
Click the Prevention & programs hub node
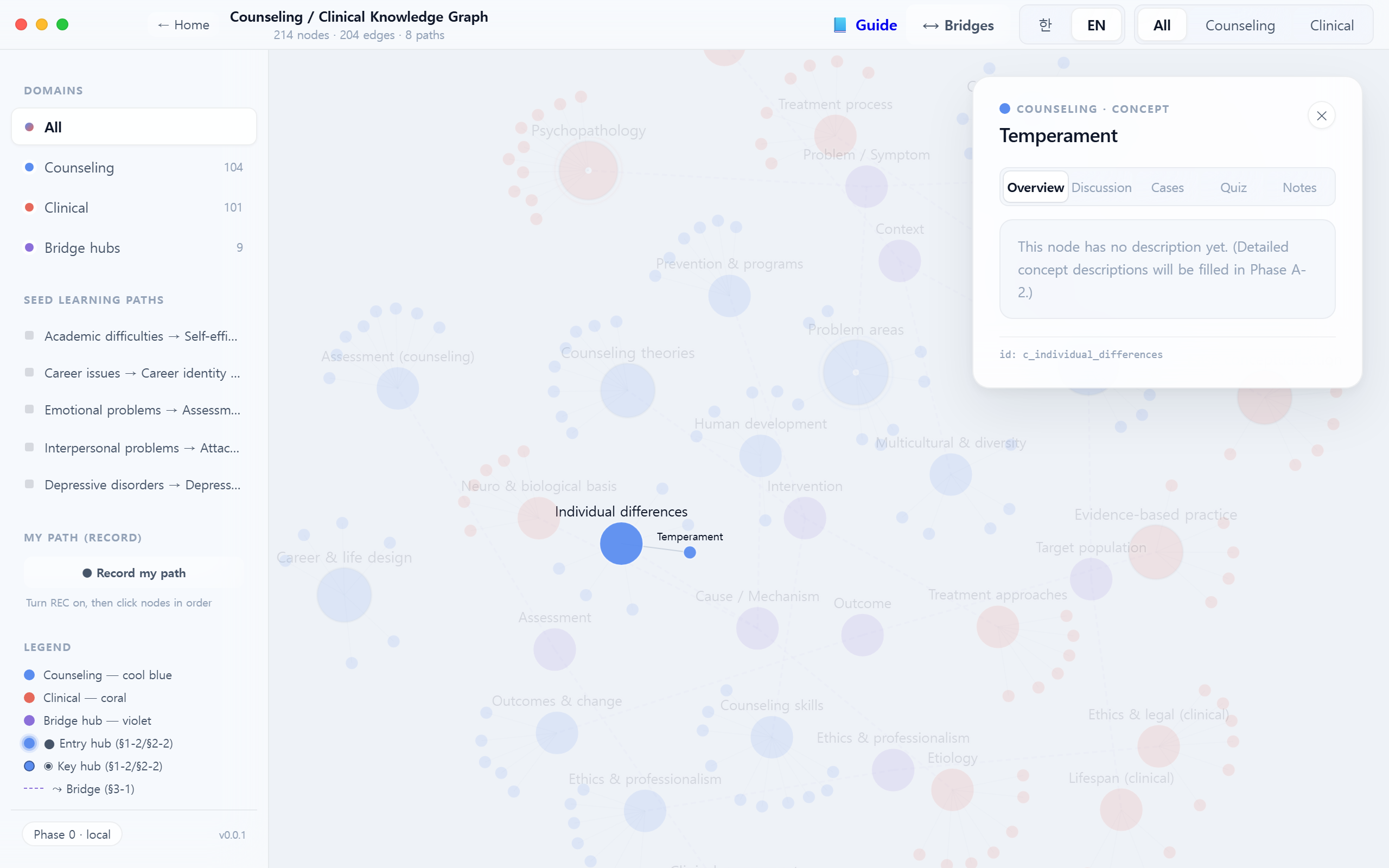click(x=729, y=296)
